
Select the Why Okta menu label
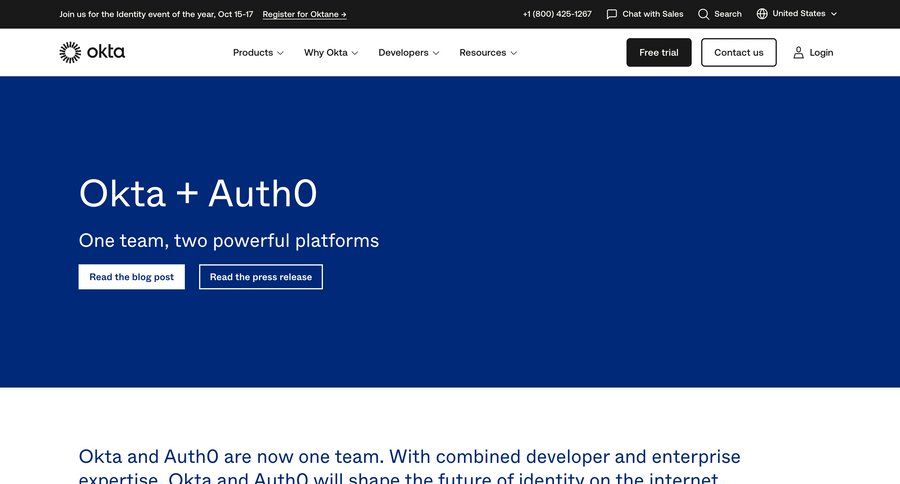click(325, 52)
